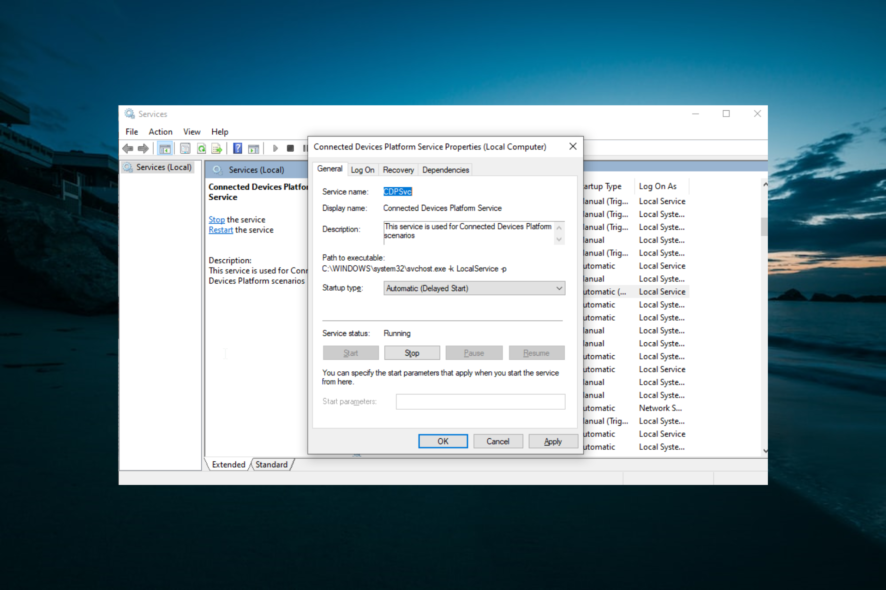Viewport: 886px width, 590px height.
Task: Switch to the General tab
Action: point(329,169)
